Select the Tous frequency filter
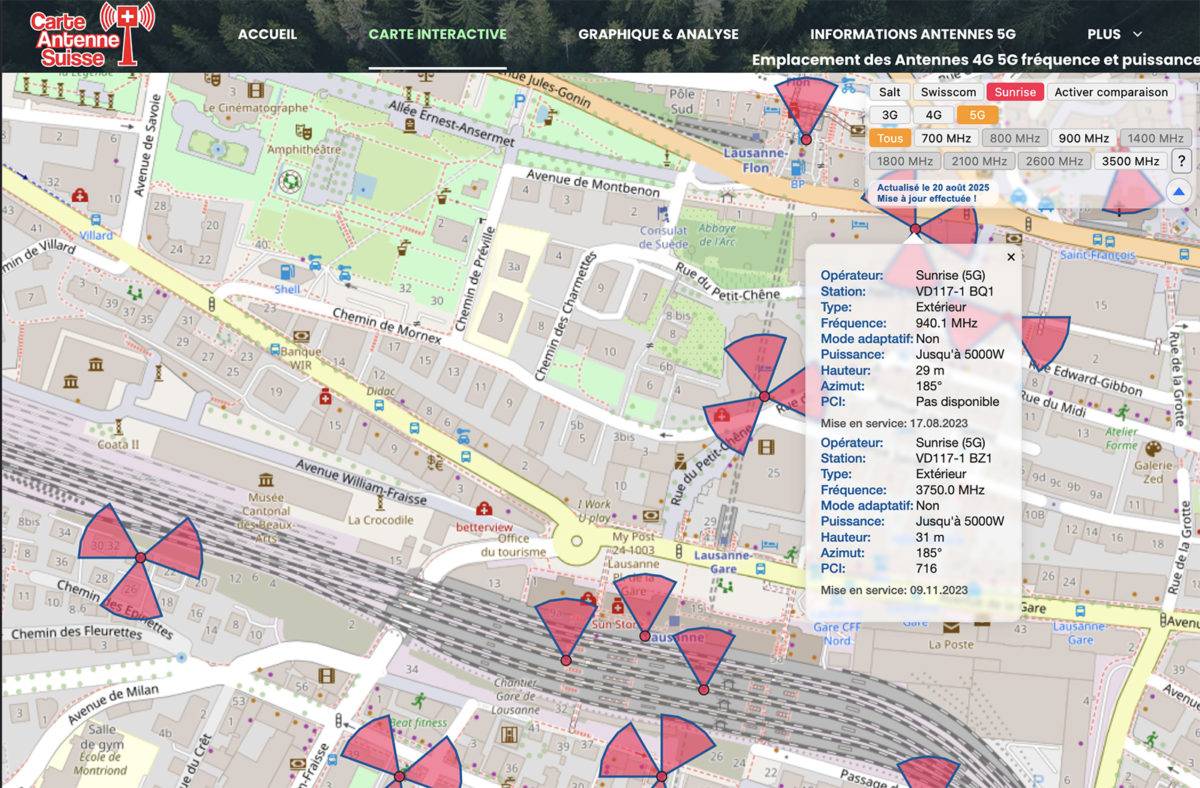The image size is (1200, 788). click(x=888, y=138)
